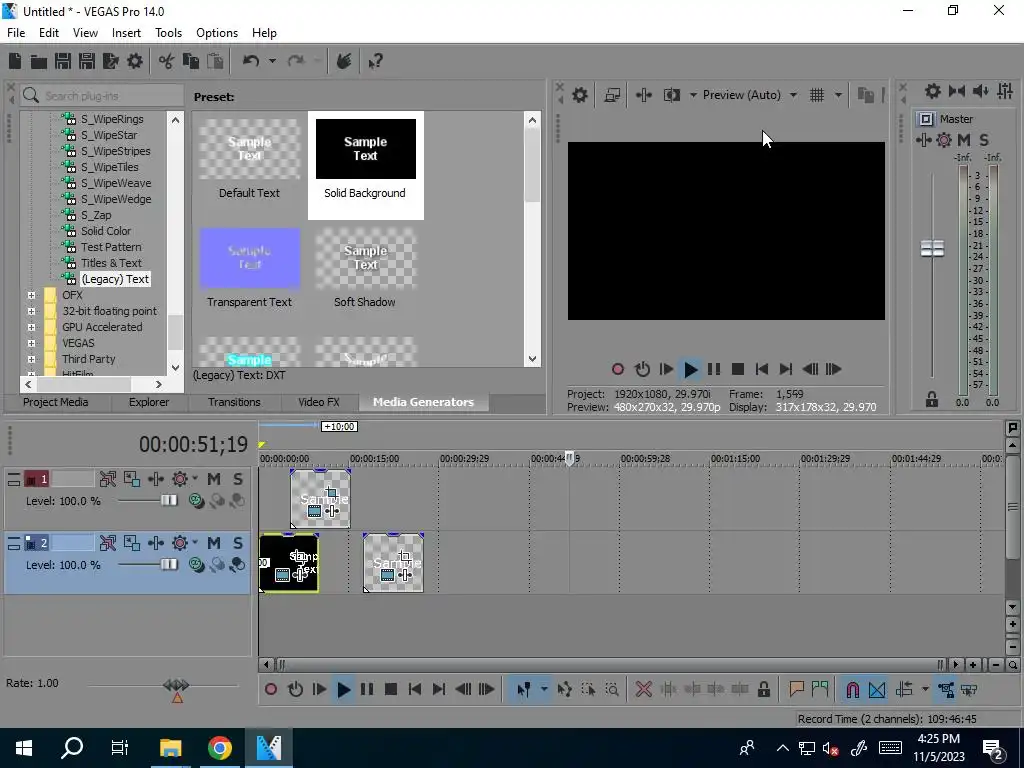Toggle automatic crossfades icon
Screen dimensions: 1024x768
point(877,690)
